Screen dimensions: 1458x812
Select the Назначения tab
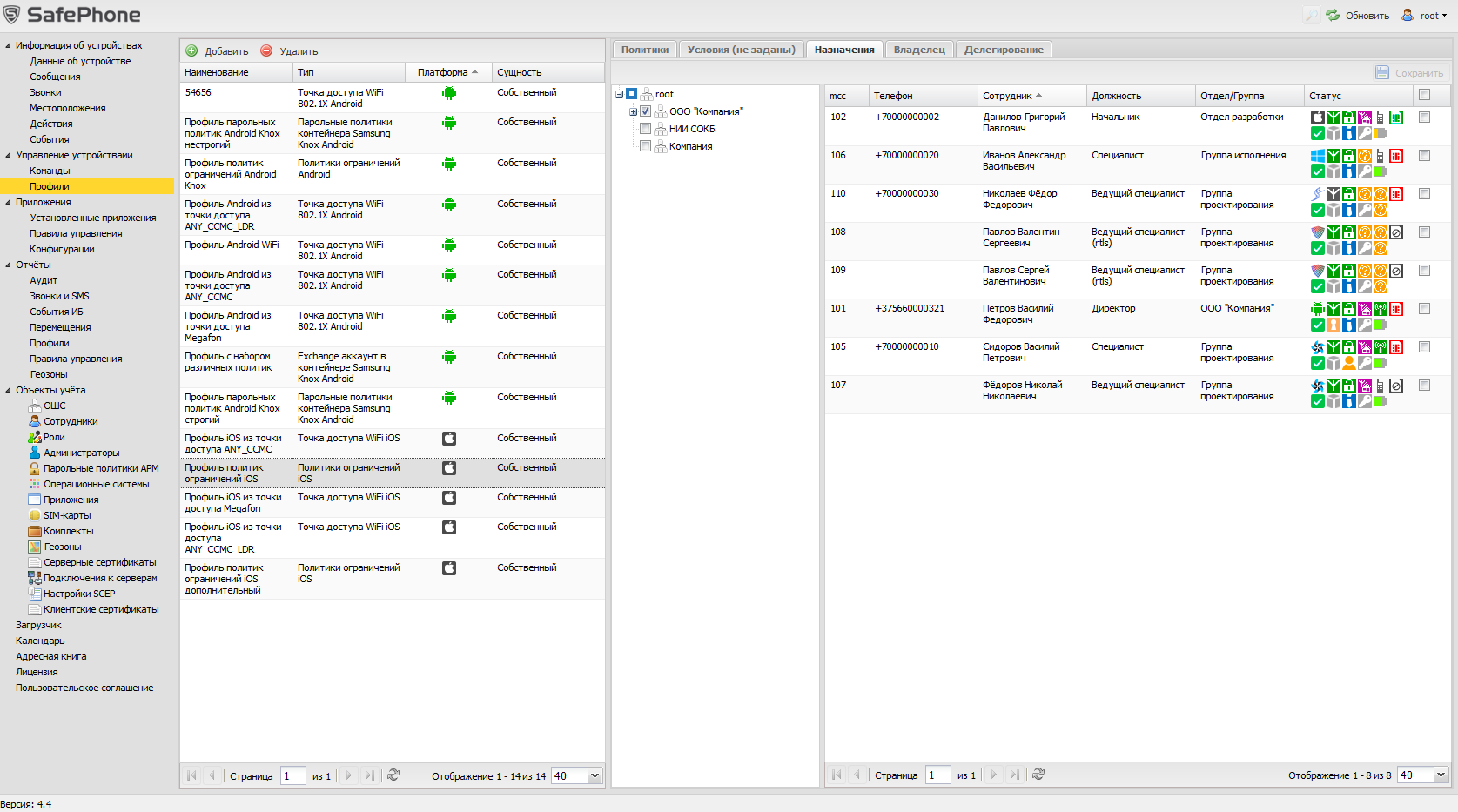pyautogui.click(x=844, y=50)
